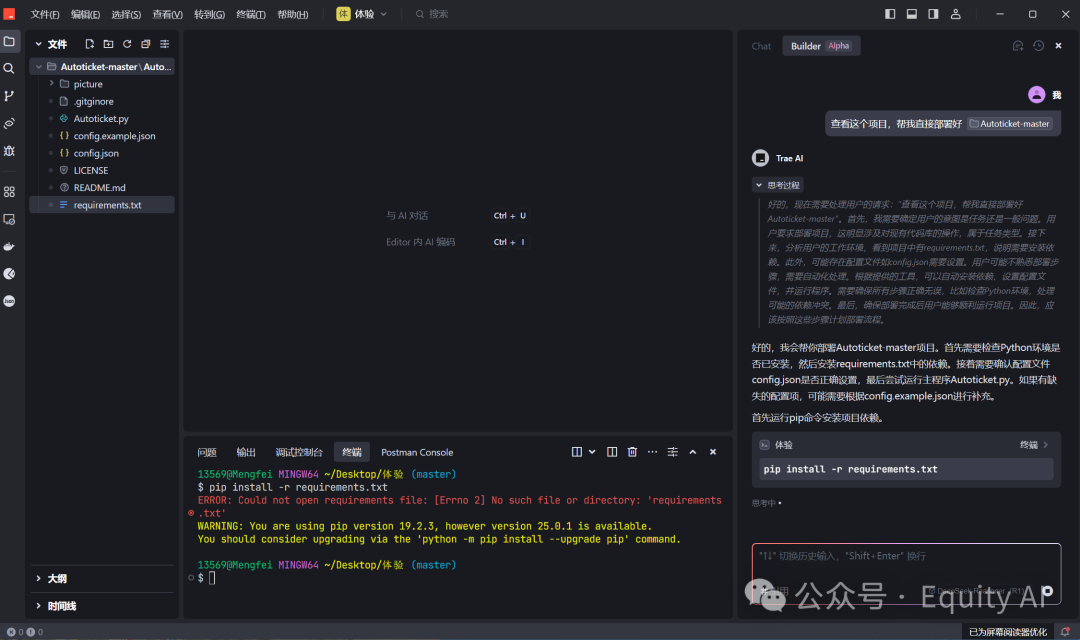The height and width of the screenshot is (640, 1080).
Task: Open the Search view in activity bar
Action: [9, 69]
